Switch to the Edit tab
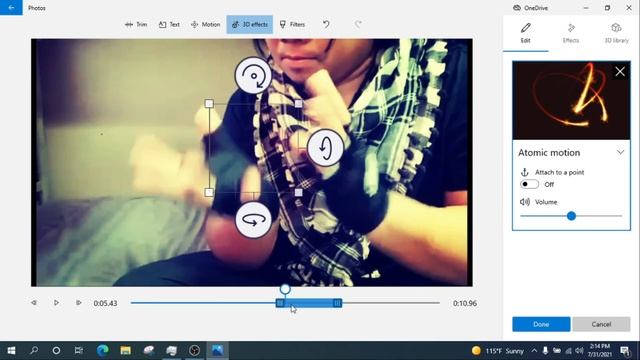This screenshot has width=640, height=360. (x=526, y=33)
